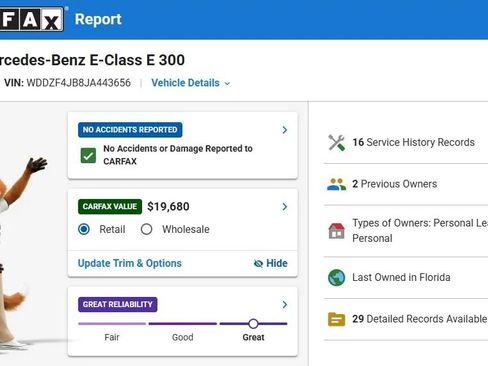Select the Retail radio button
Screen dimensions: 488x366
pos(84,229)
